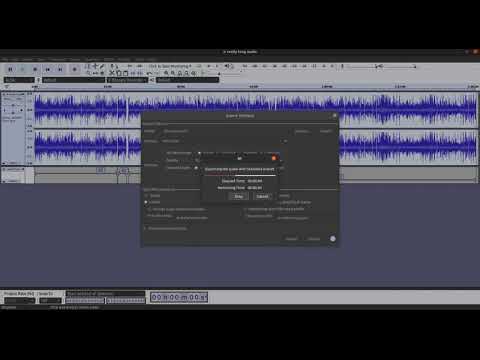
Task: Open the recording device dropdown
Action: 73,80
